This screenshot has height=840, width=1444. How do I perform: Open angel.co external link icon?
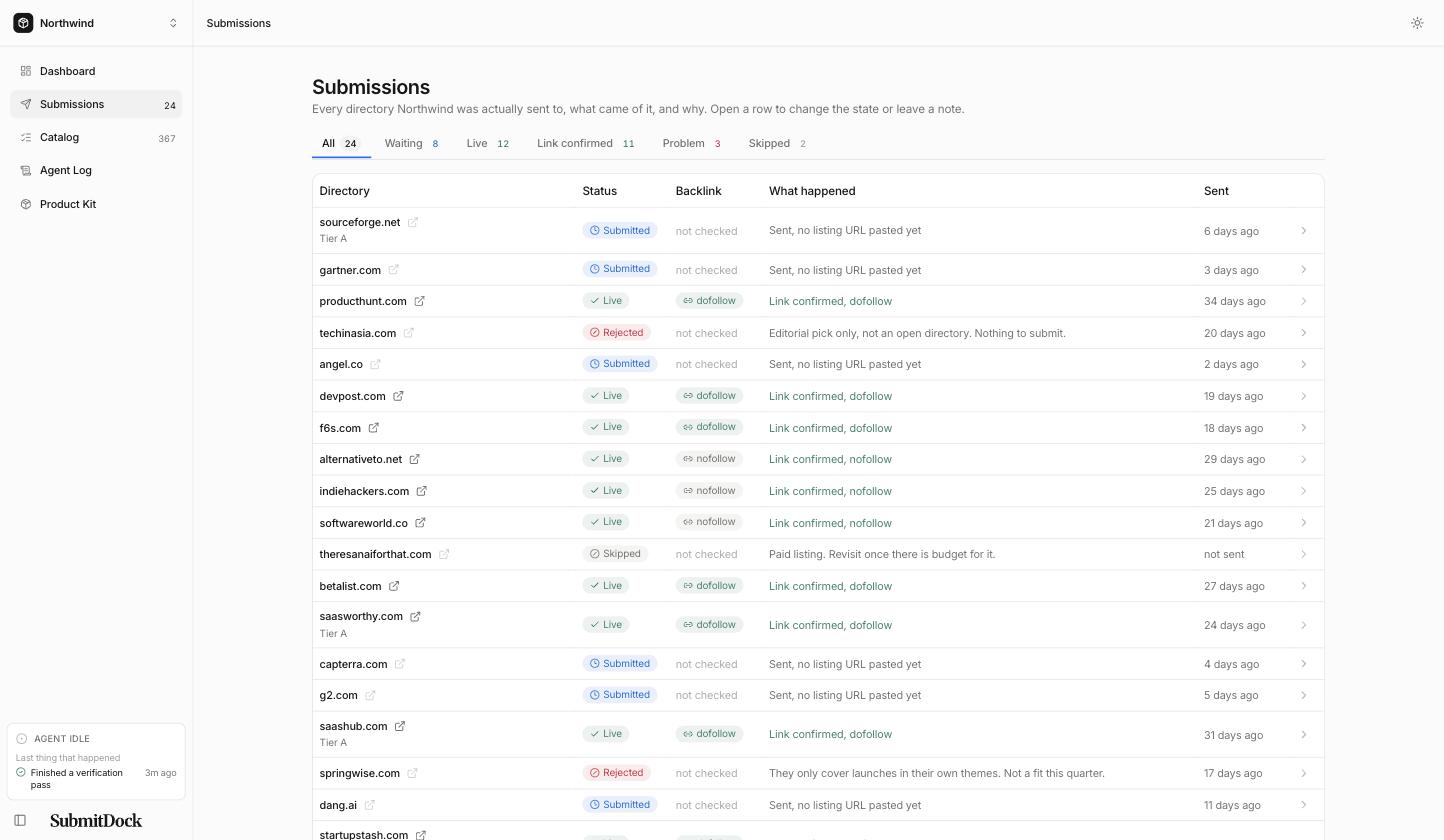point(376,364)
